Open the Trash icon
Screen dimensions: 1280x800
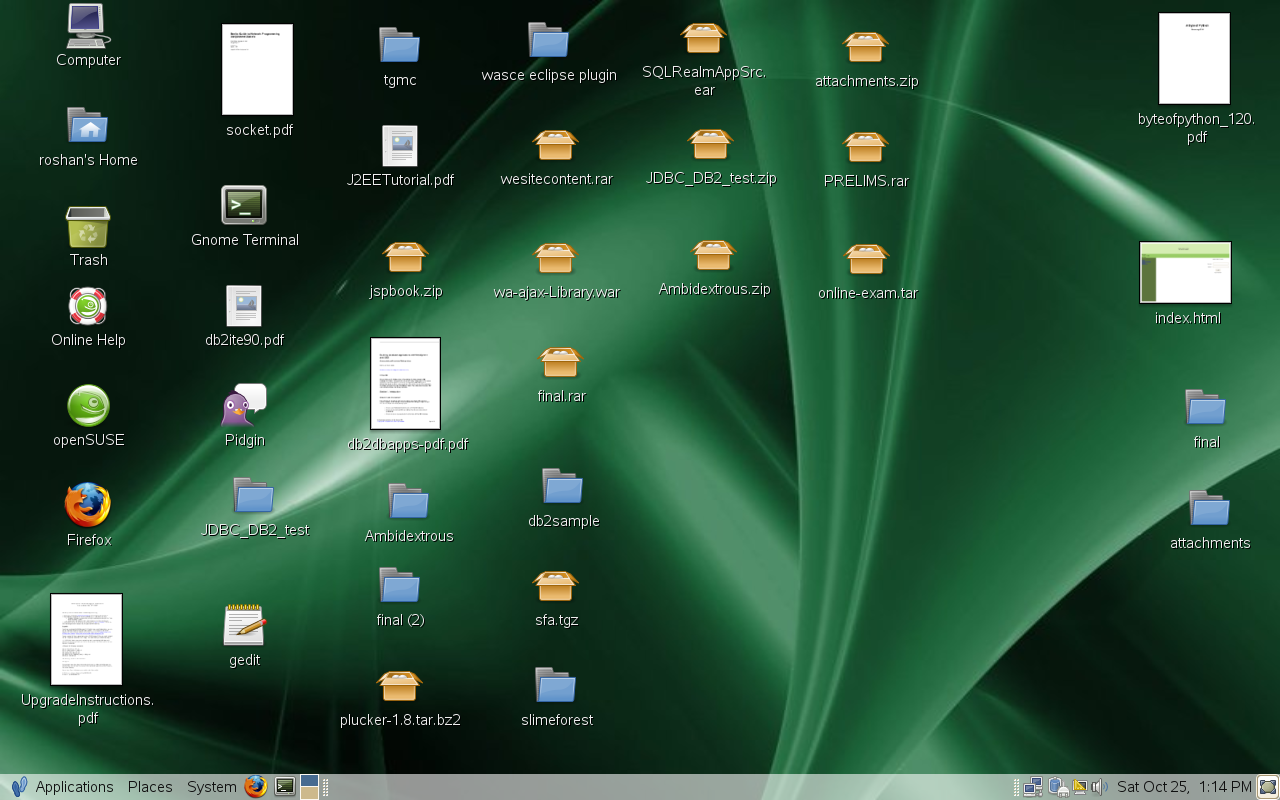pyautogui.click(x=88, y=227)
